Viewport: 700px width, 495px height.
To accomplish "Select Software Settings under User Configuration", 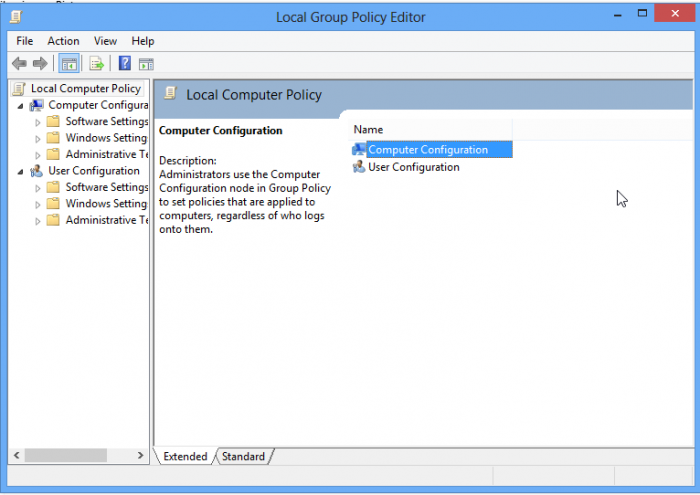I will pos(107,187).
